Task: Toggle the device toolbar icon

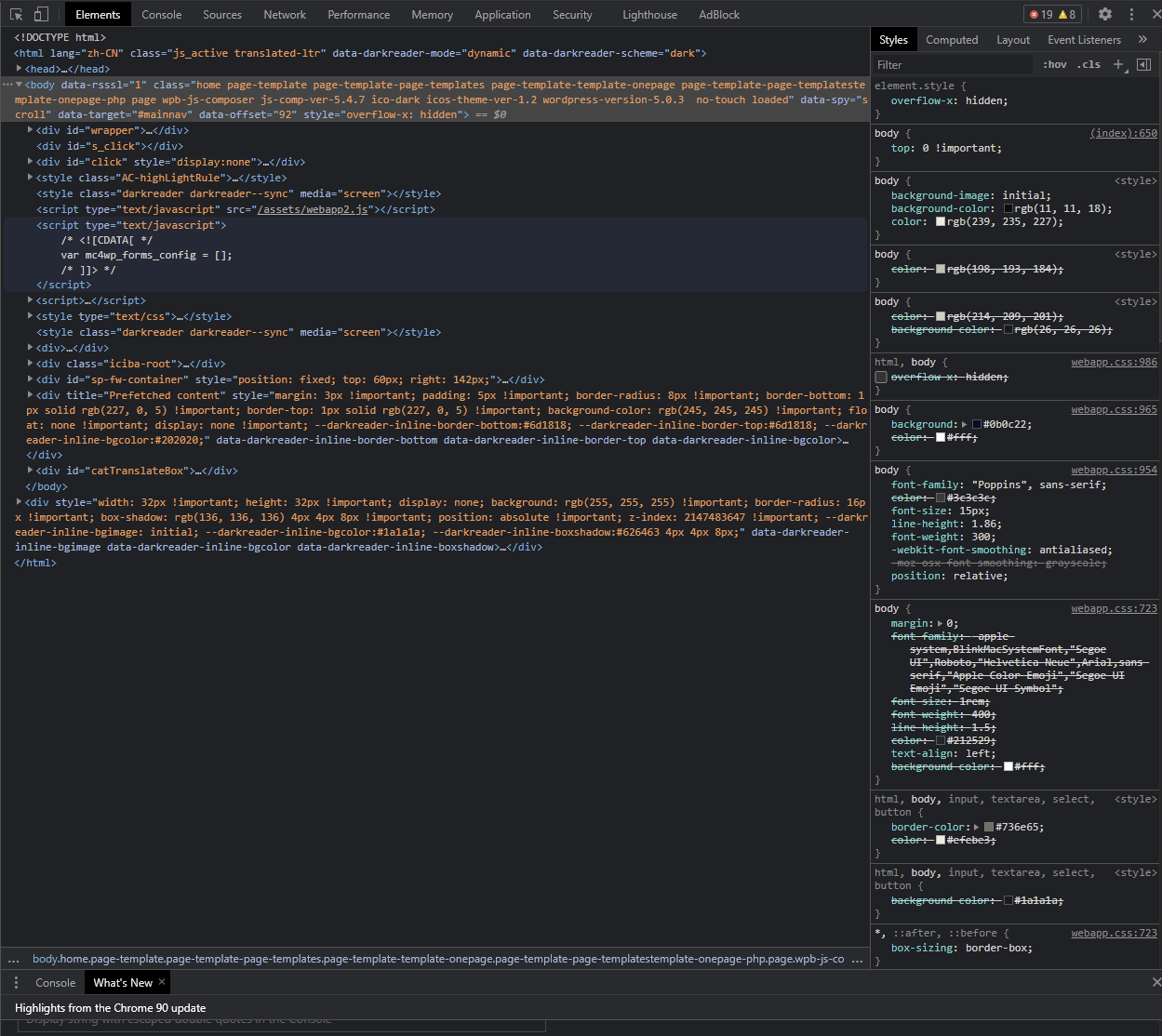Action: pyautogui.click(x=41, y=15)
